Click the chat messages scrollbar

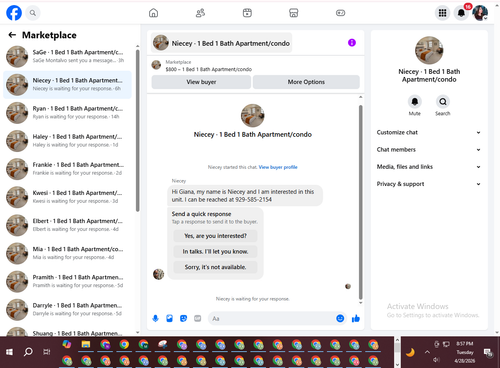click(360, 202)
